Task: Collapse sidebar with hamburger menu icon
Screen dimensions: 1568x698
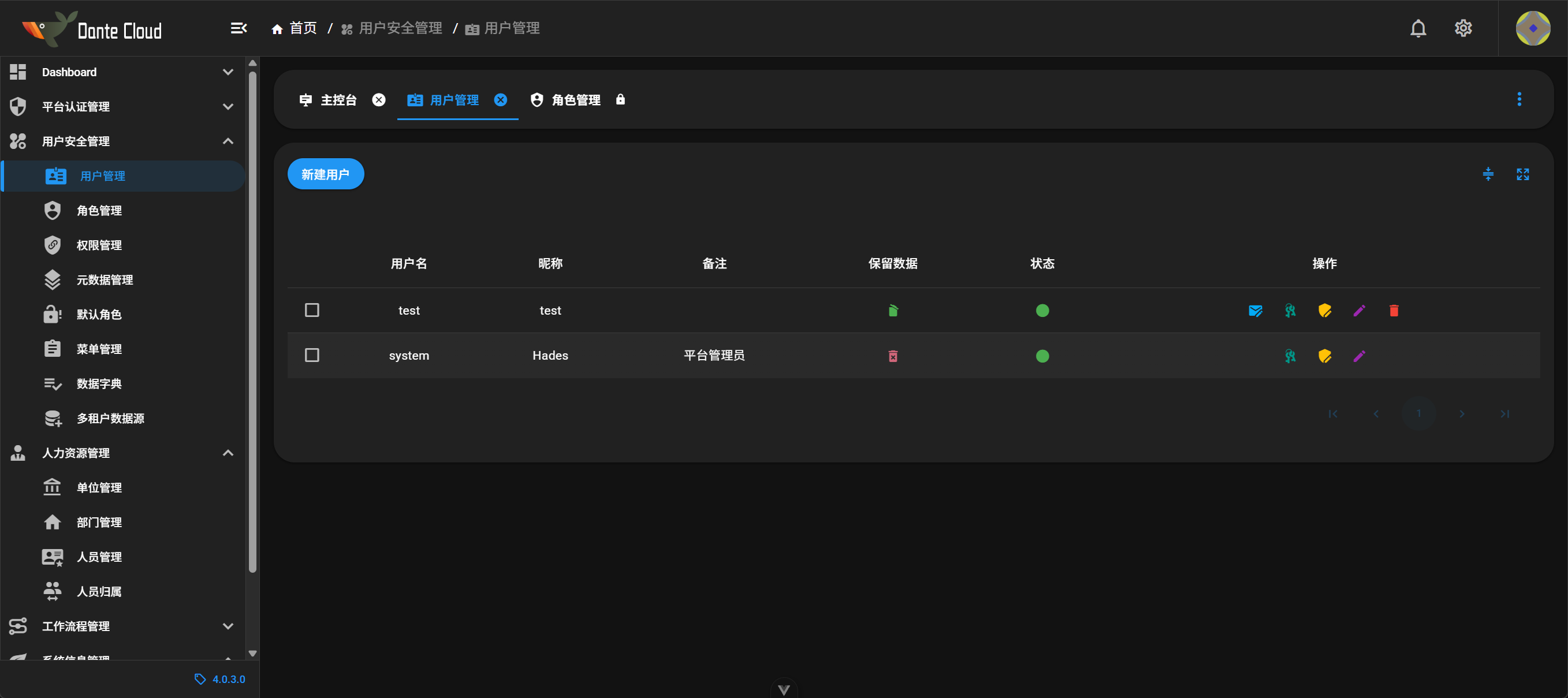Action: tap(239, 29)
